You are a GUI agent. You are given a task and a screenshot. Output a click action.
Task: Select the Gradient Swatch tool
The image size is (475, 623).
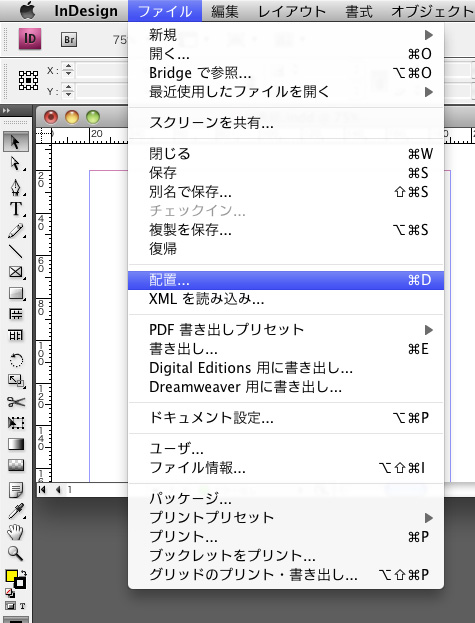pos(15,444)
